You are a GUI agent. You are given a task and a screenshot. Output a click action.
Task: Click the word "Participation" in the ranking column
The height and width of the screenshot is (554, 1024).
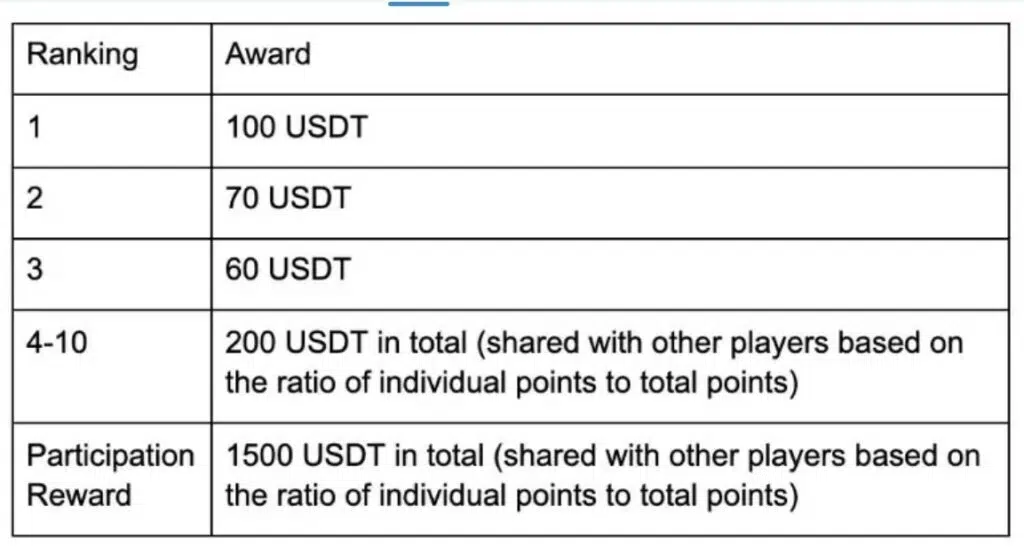tap(110, 456)
